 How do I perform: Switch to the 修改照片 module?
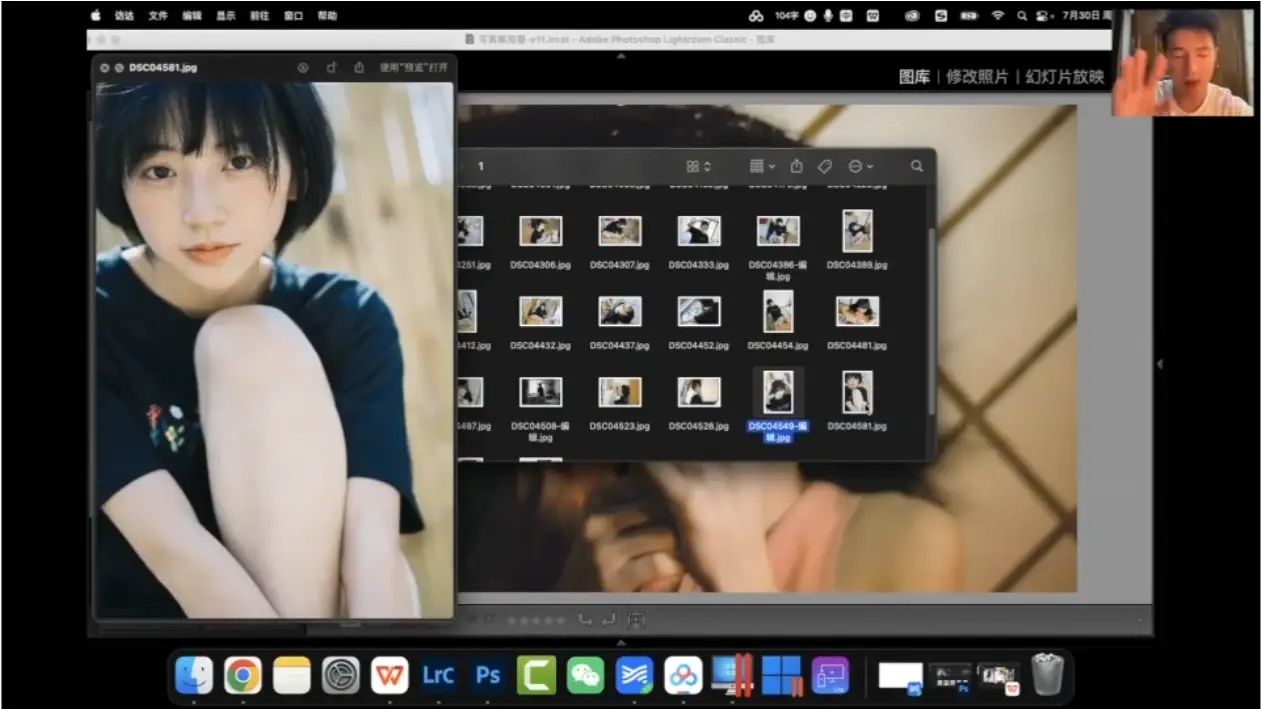977,77
